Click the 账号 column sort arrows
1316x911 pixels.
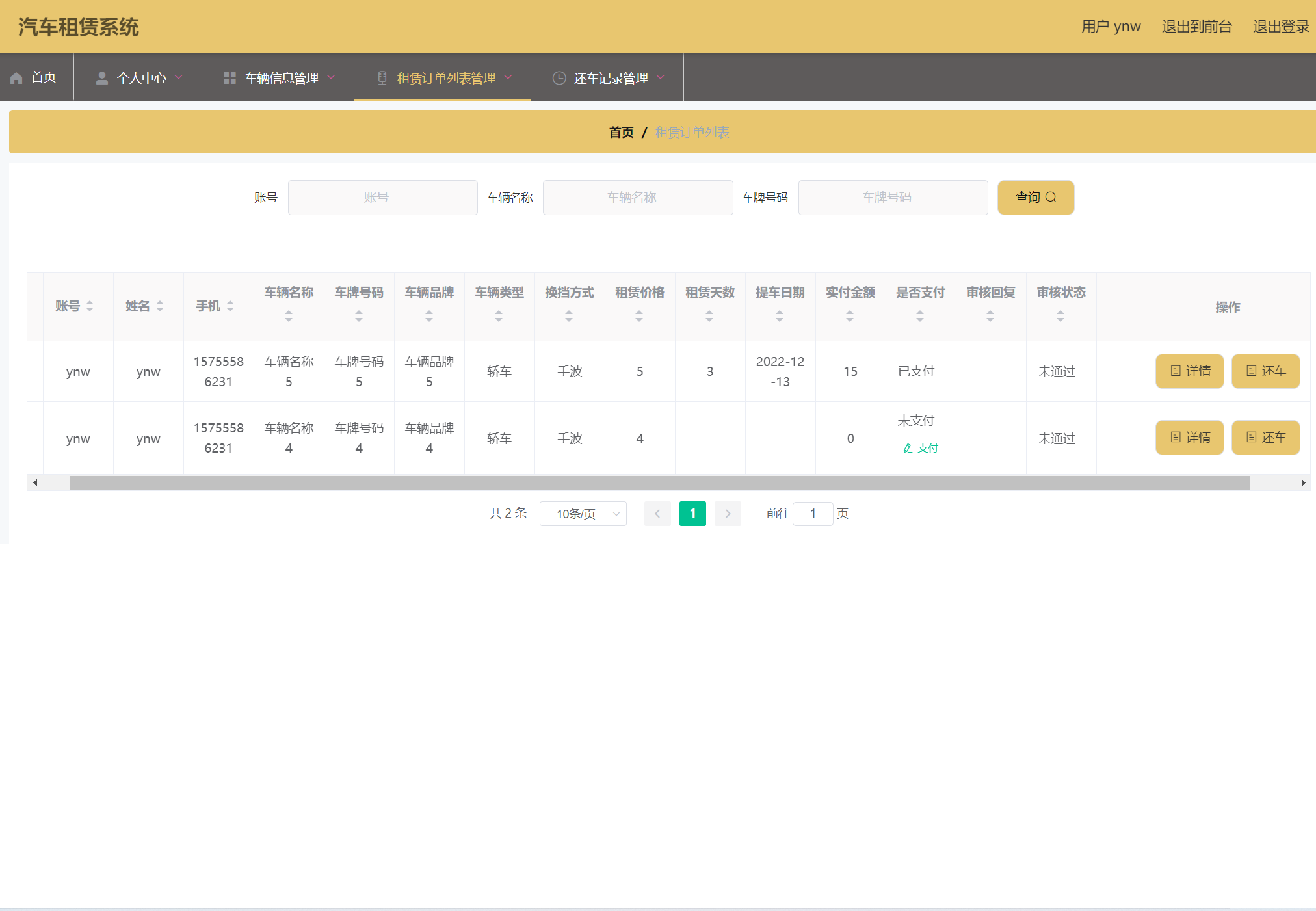[x=90, y=306]
